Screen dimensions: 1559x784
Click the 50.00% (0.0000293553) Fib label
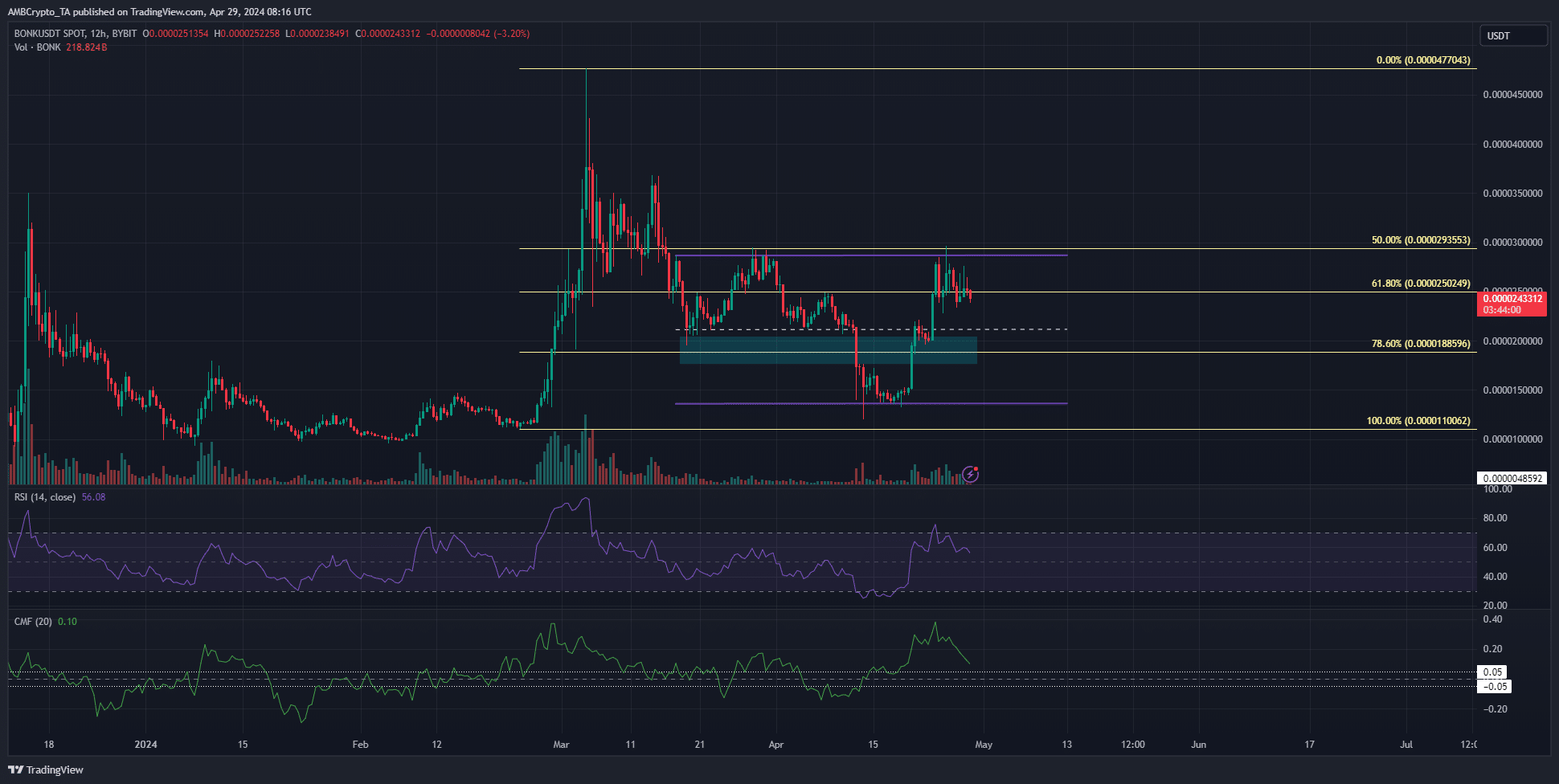(x=1421, y=240)
